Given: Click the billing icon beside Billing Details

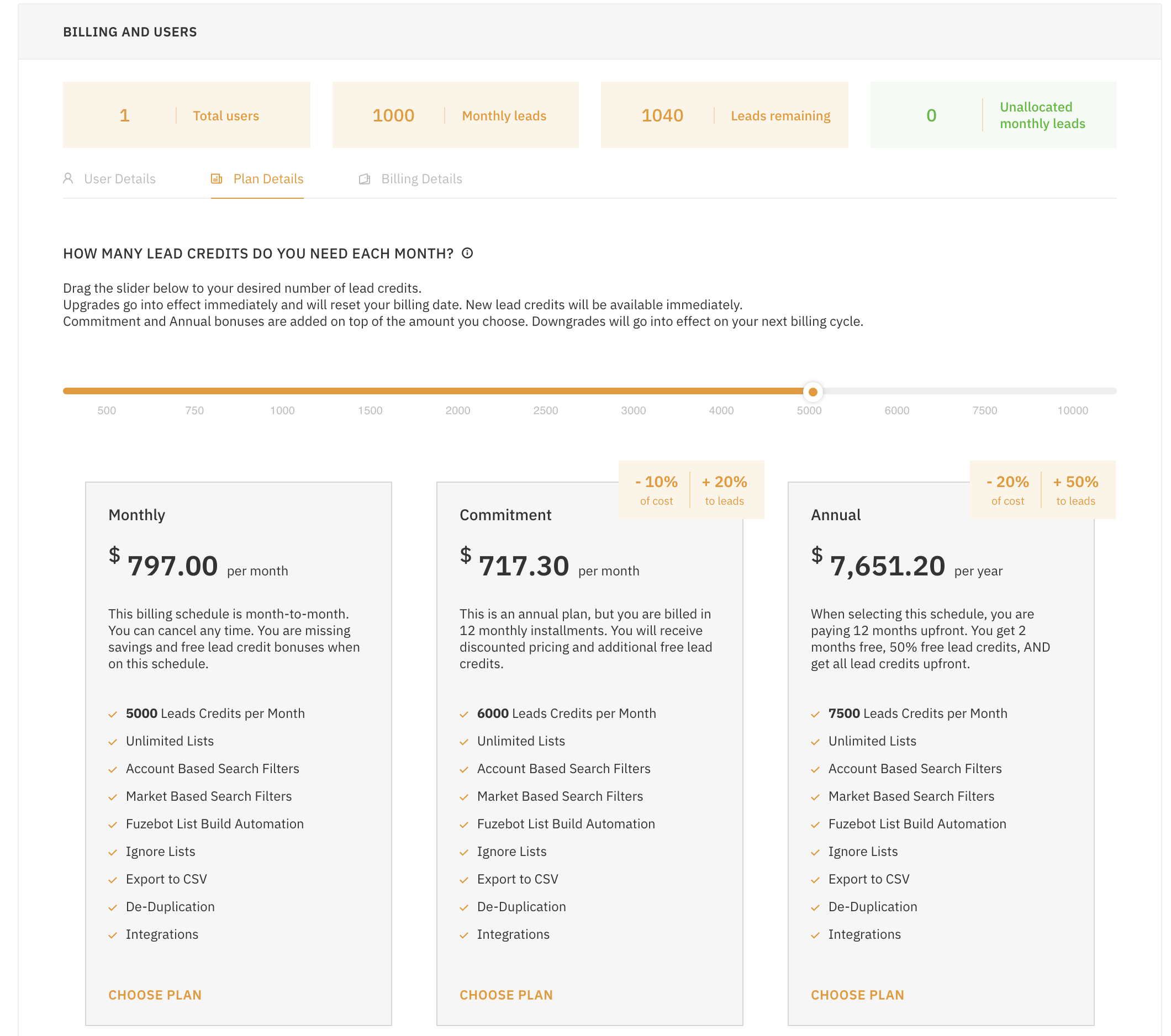Looking at the screenshot, I should pos(365,179).
